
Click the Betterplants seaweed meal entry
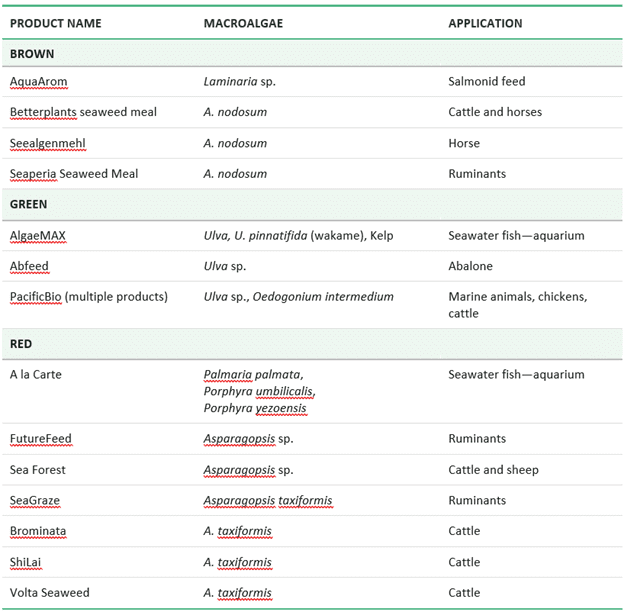[x=83, y=112]
